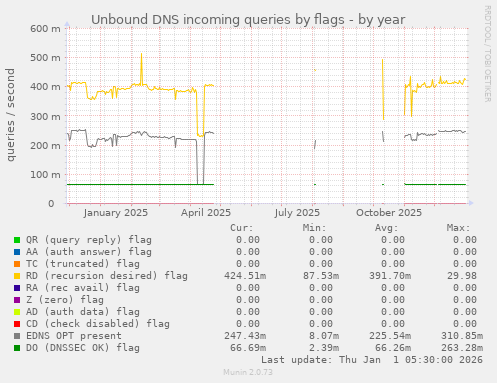Click DO flag average value 66.26m
497x383 pixels.
coord(393,348)
